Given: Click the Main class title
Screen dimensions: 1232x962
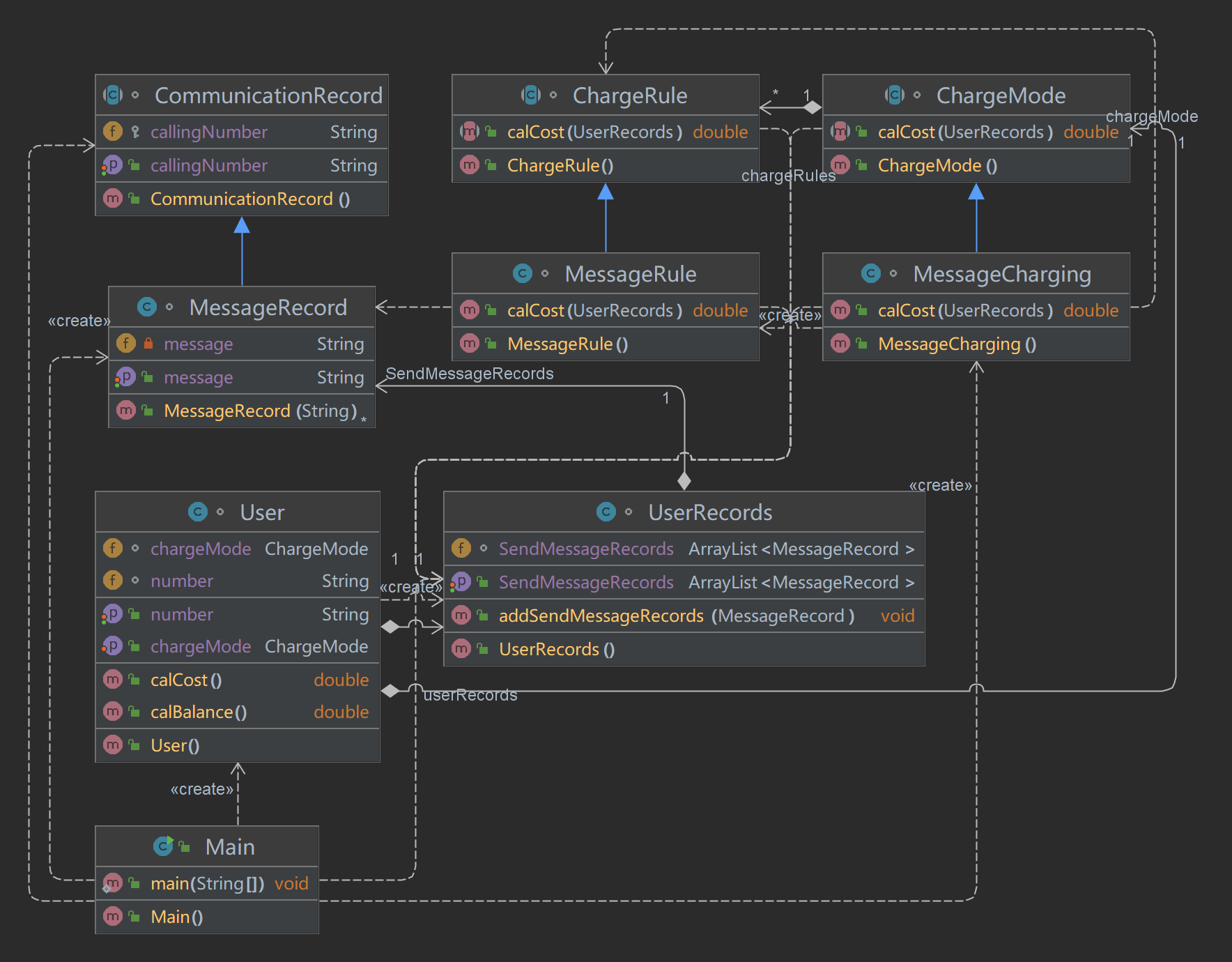Looking at the screenshot, I should [230, 847].
